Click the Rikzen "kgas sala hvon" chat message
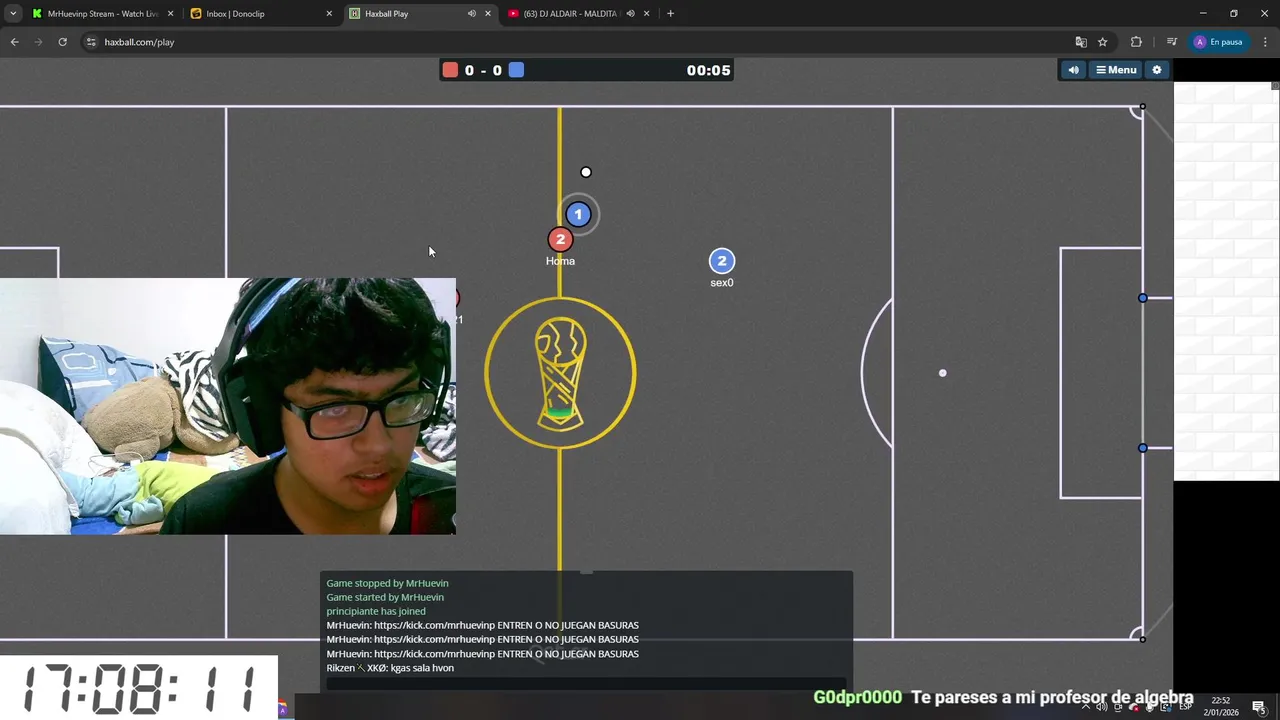The height and width of the screenshot is (720, 1280). (x=390, y=668)
